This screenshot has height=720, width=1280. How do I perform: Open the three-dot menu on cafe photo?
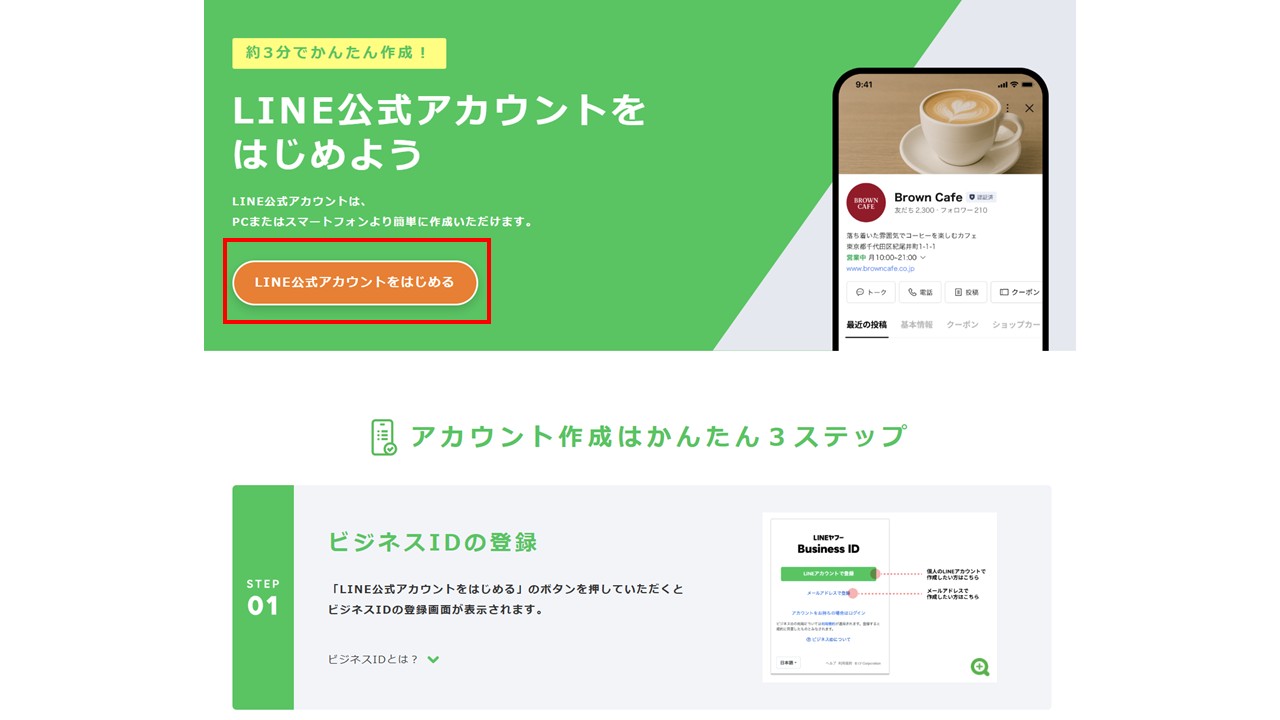coord(1007,108)
